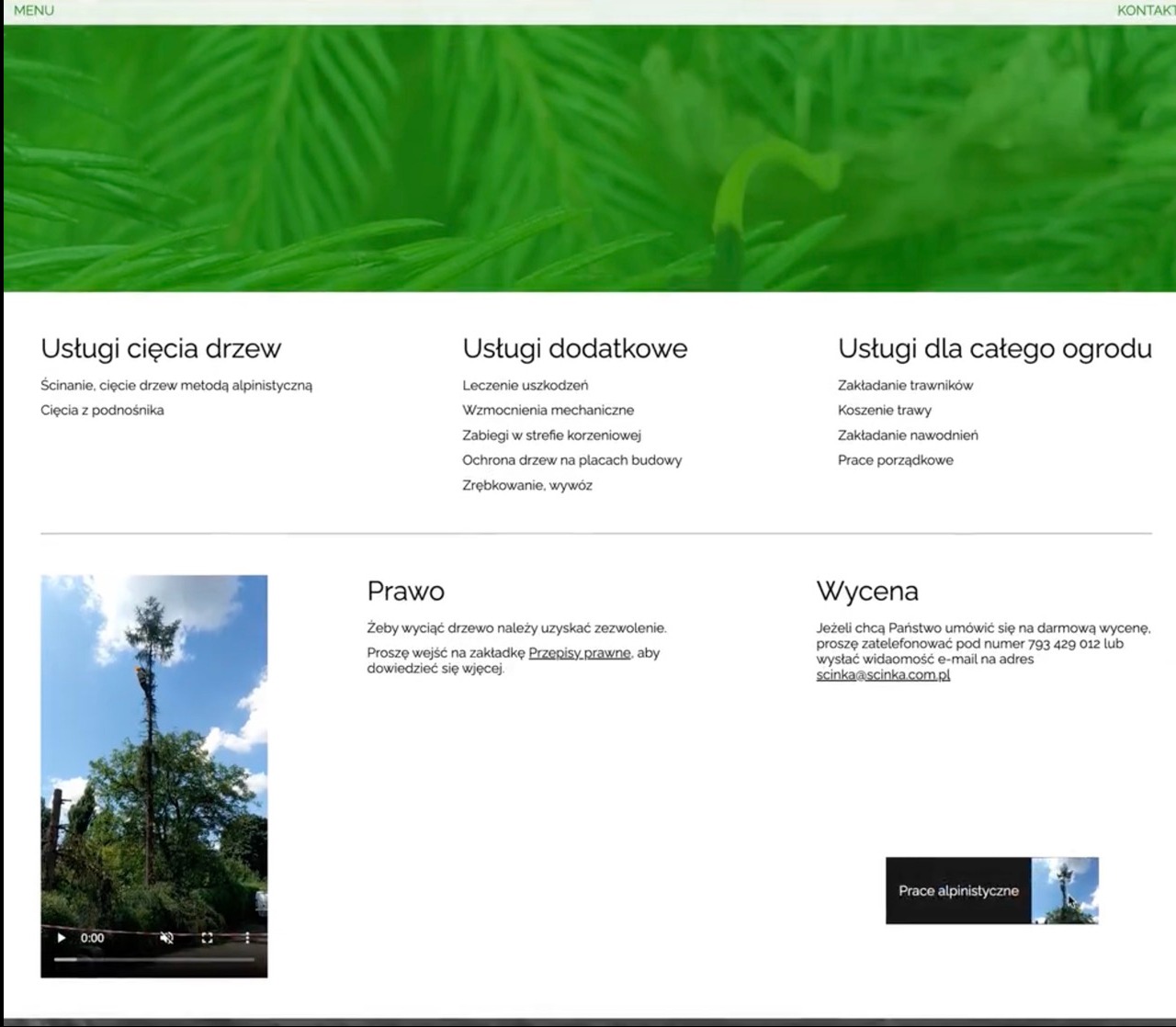Seek to the start of the video progress bar
Image resolution: width=1176 pixels, height=1027 pixels.
[58, 958]
